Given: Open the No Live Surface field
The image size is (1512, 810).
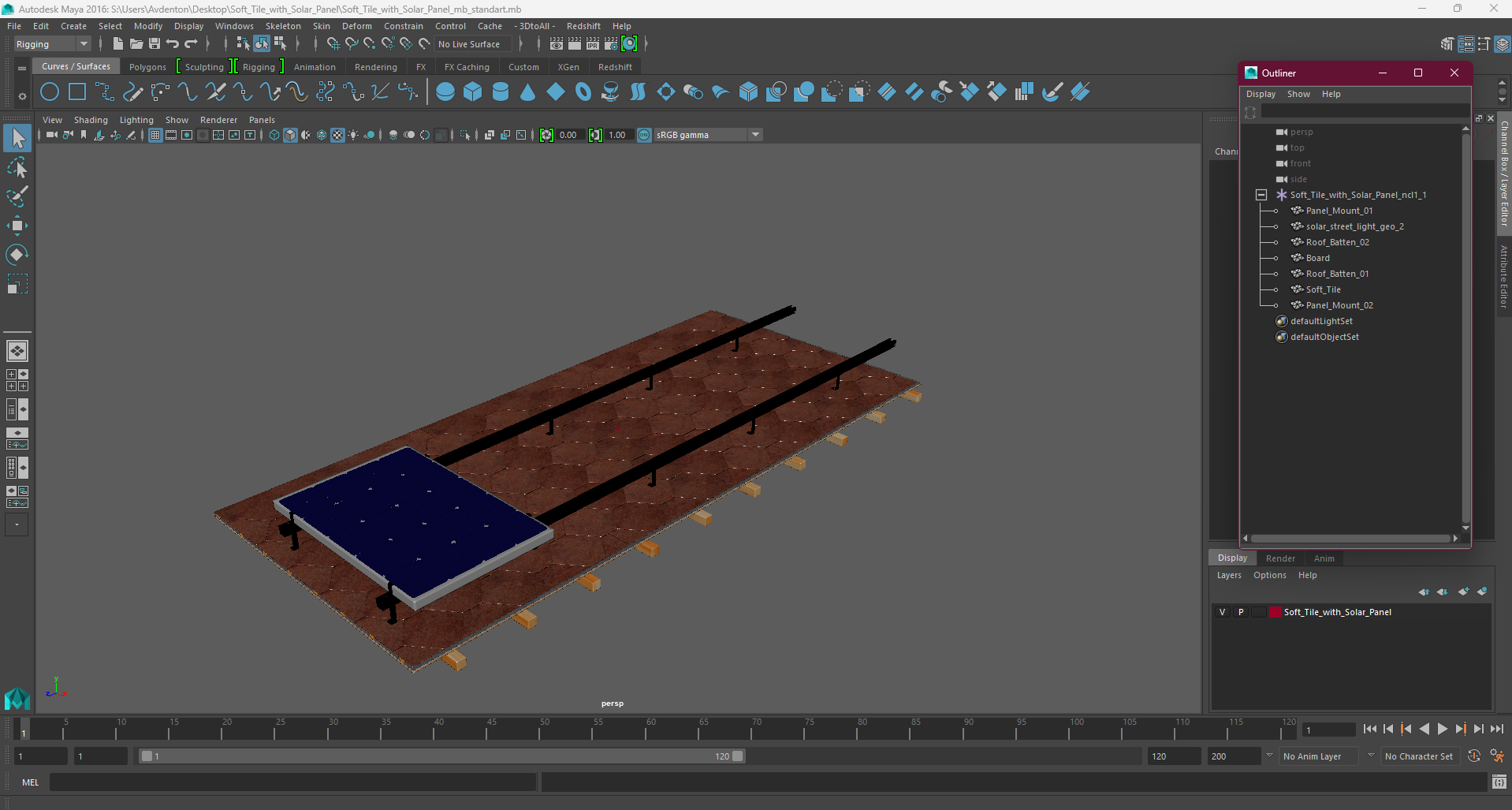Looking at the screenshot, I should (474, 44).
